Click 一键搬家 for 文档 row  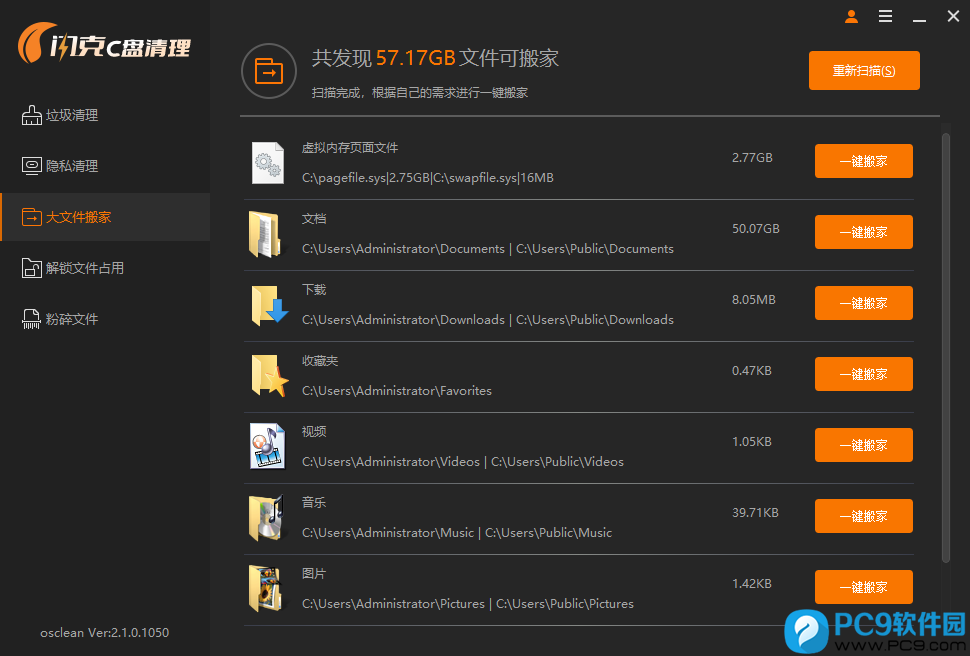tap(864, 232)
